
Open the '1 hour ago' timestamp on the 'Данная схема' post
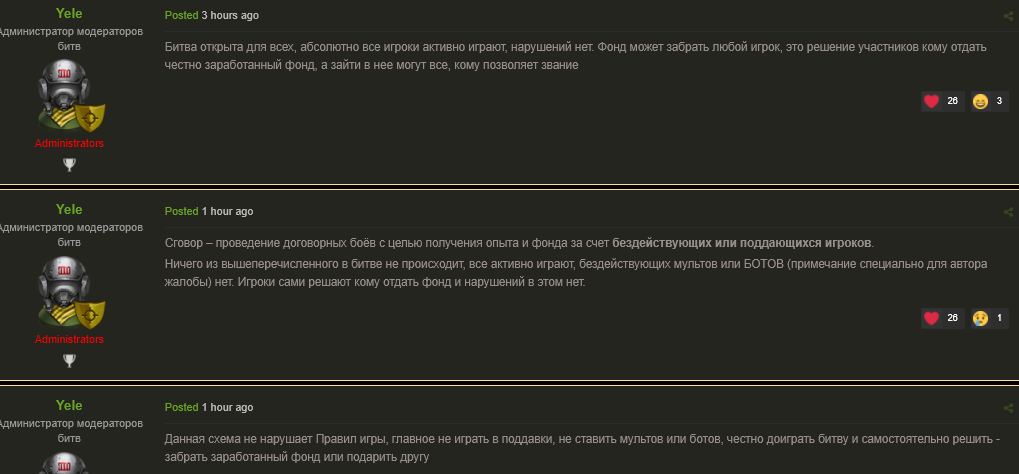coord(227,408)
